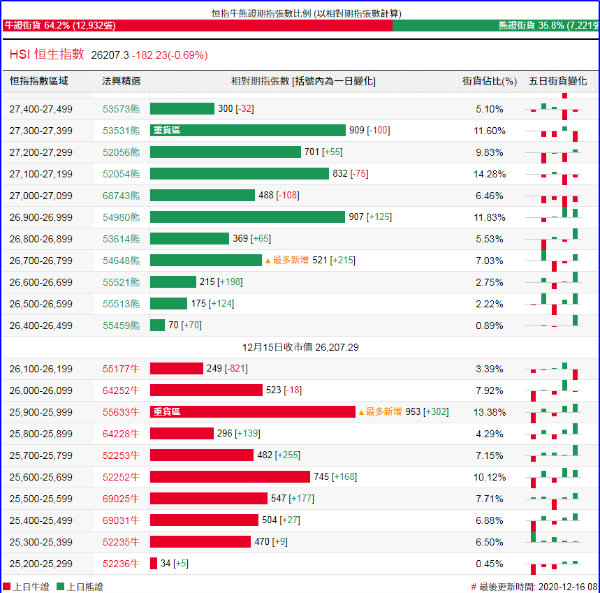600x593 pixels.
Task: Click green 重貨區 bar for 27,300-27,399
Action: tap(248, 130)
